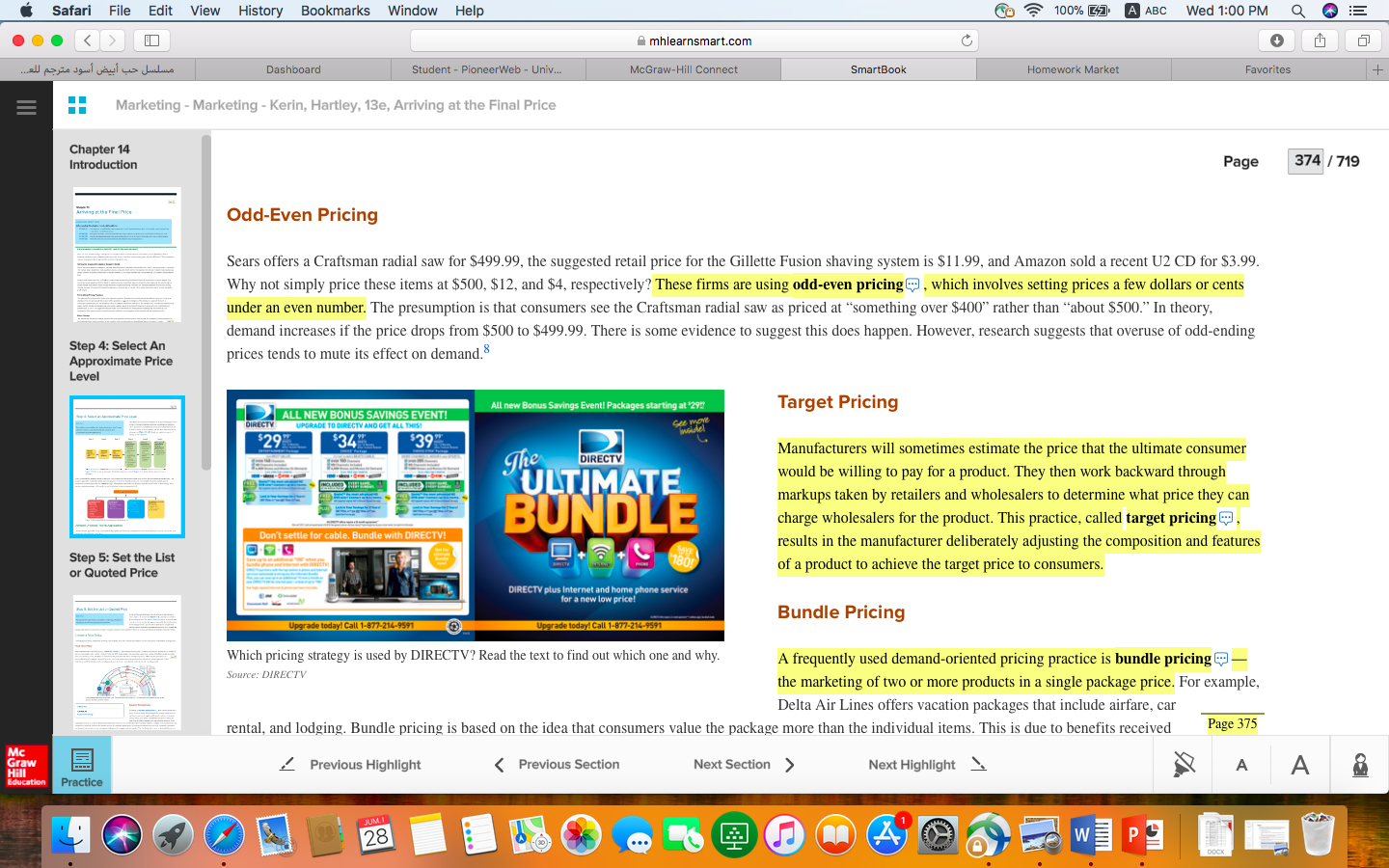The width and height of the screenshot is (1389, 868).
Task: Open PowerPoint from the Dock
Action: pos(1142,834)
